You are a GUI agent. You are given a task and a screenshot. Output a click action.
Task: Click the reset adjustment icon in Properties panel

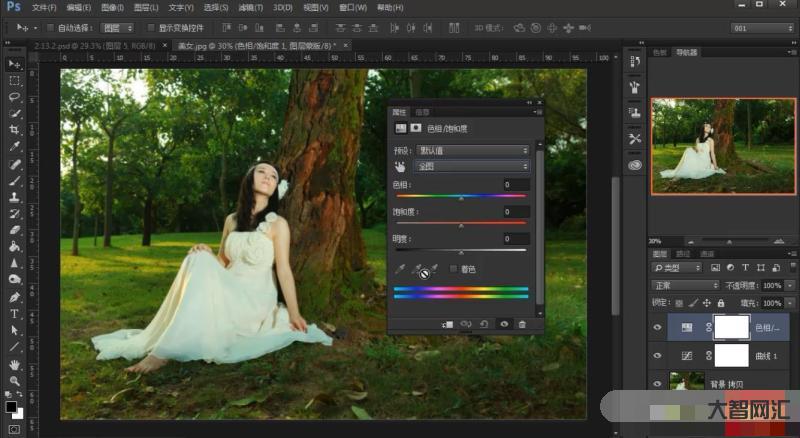(484, 324)
